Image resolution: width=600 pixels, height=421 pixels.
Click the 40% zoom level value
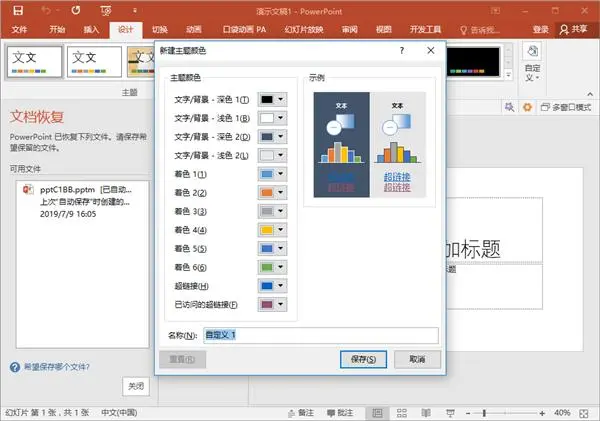click(562, 413)
